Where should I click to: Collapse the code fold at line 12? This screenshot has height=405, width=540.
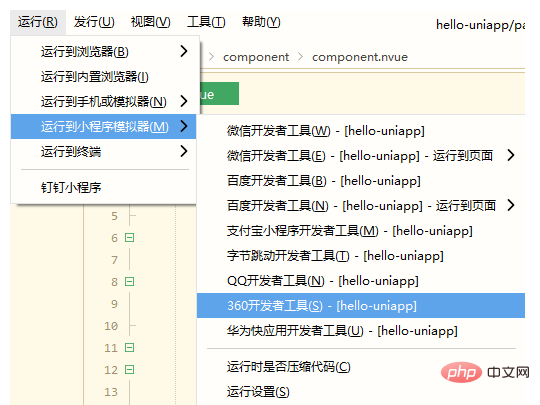point(129,370)
